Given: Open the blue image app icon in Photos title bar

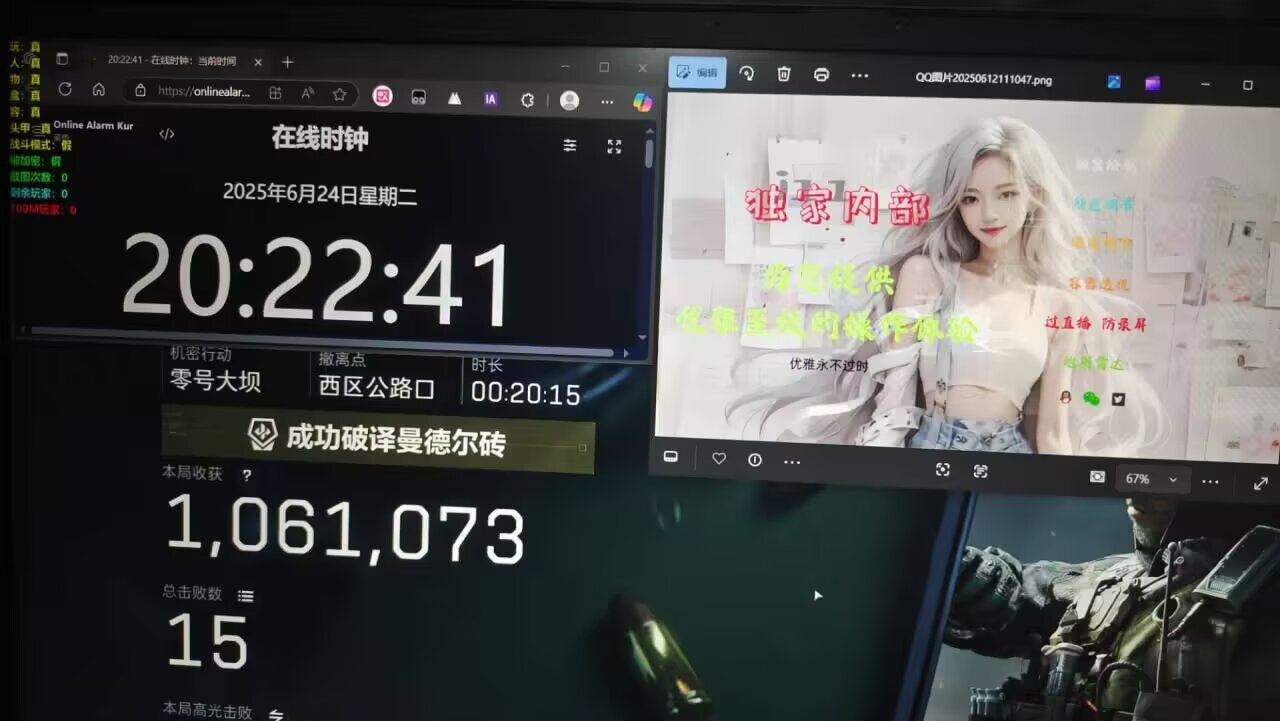Looking at the screenshot, I should point(1114,82).
